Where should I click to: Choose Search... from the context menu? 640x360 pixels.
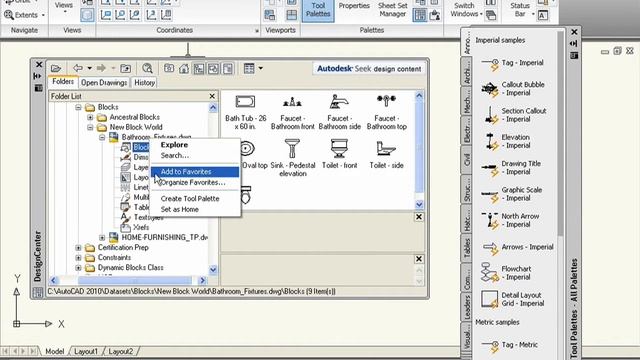(x=195, y=156)
